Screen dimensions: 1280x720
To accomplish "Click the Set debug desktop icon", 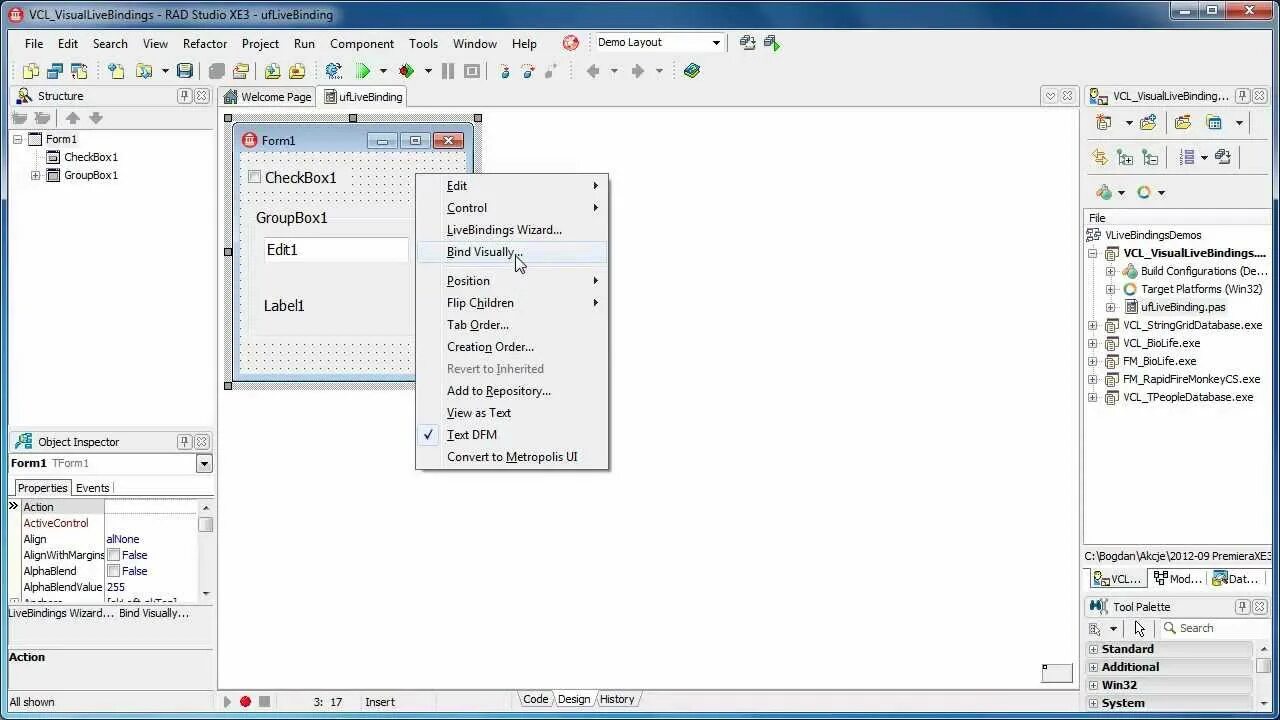I will (771, 42).
